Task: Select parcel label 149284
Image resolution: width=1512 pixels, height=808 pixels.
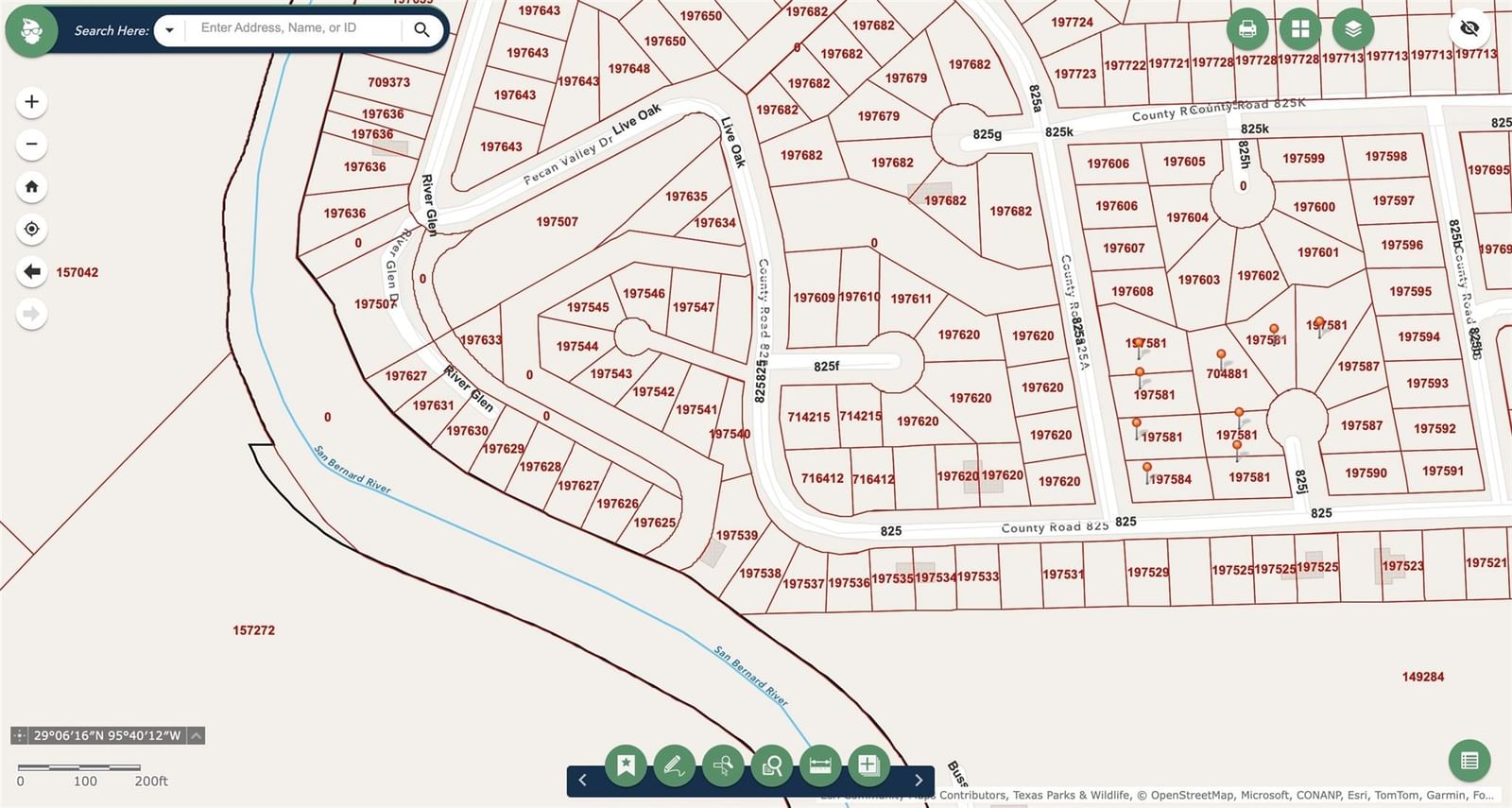Action: pos(1422,677)
